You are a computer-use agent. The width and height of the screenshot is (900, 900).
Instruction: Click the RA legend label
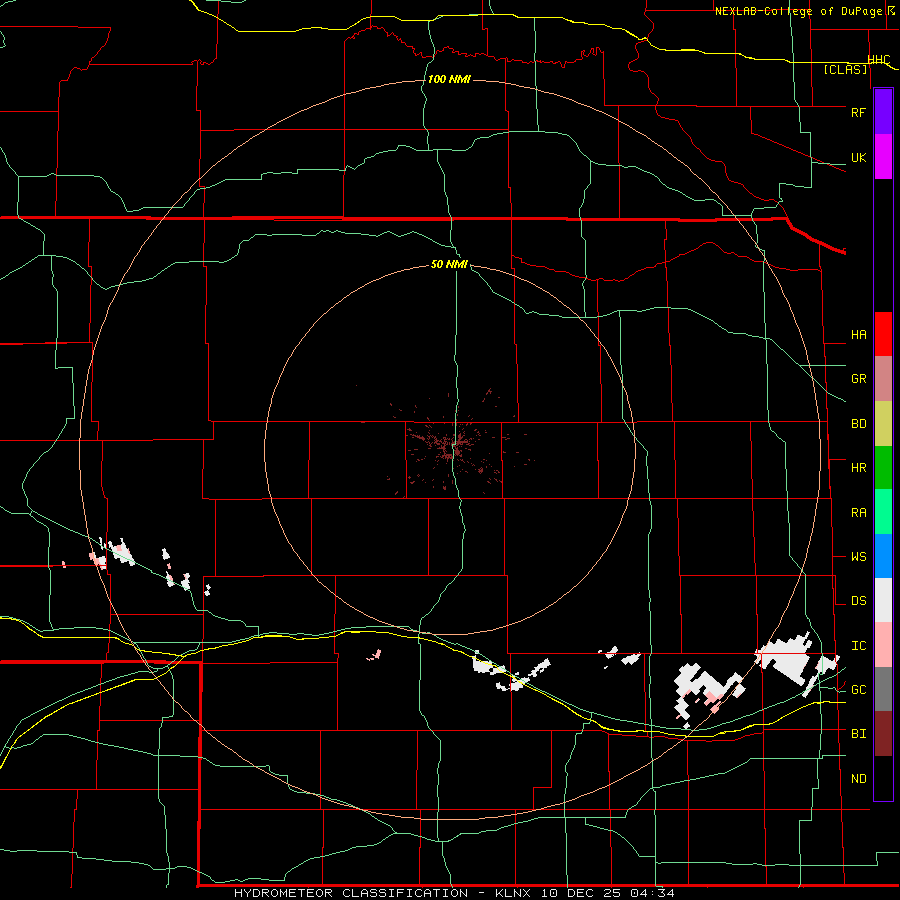858,513
